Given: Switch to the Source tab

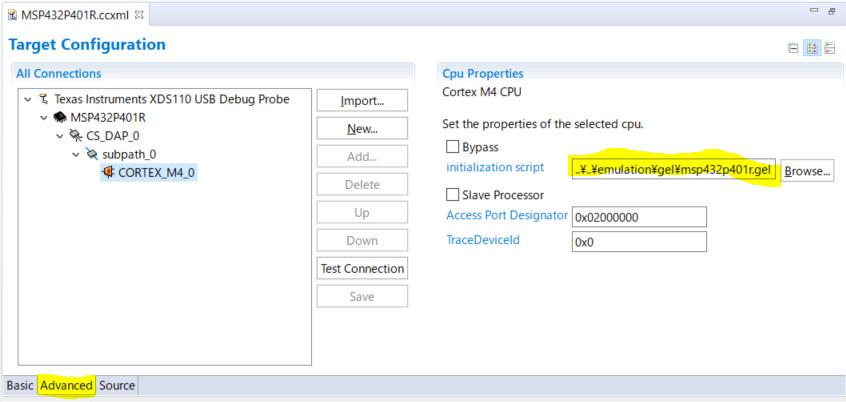Looking at the screenshot, I should [117, 385].
